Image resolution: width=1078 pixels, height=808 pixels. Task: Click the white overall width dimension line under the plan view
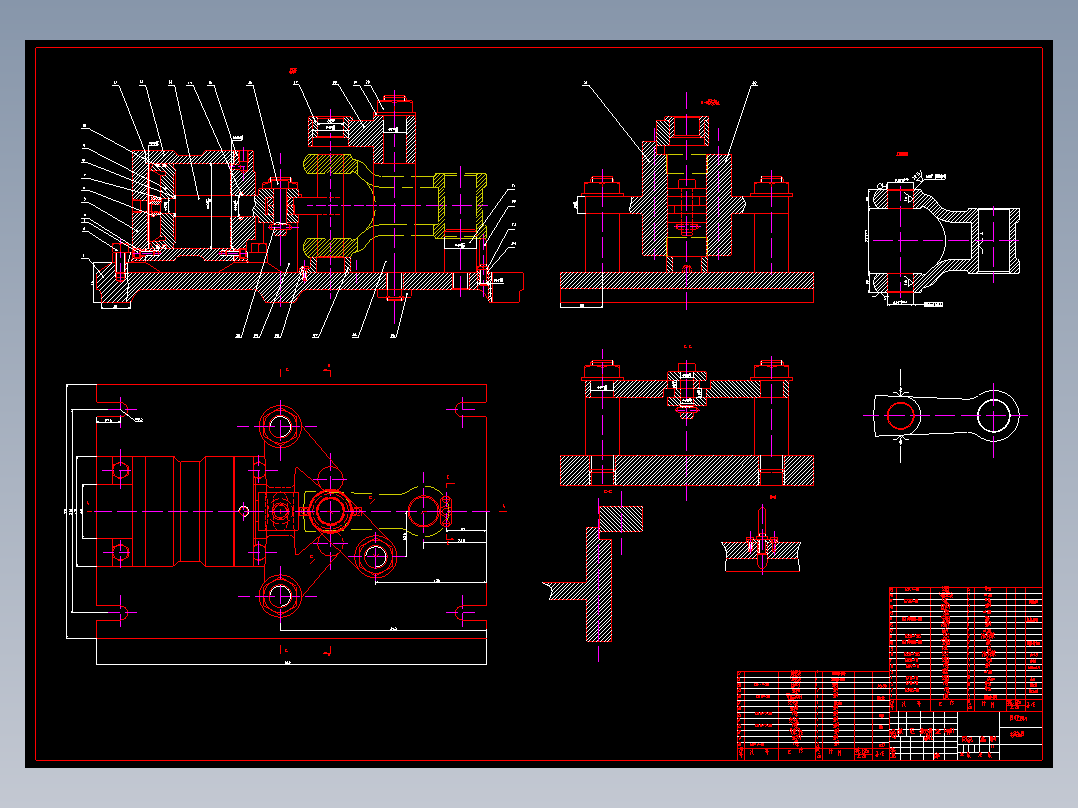pyautogui.click(x=292, y=664)
